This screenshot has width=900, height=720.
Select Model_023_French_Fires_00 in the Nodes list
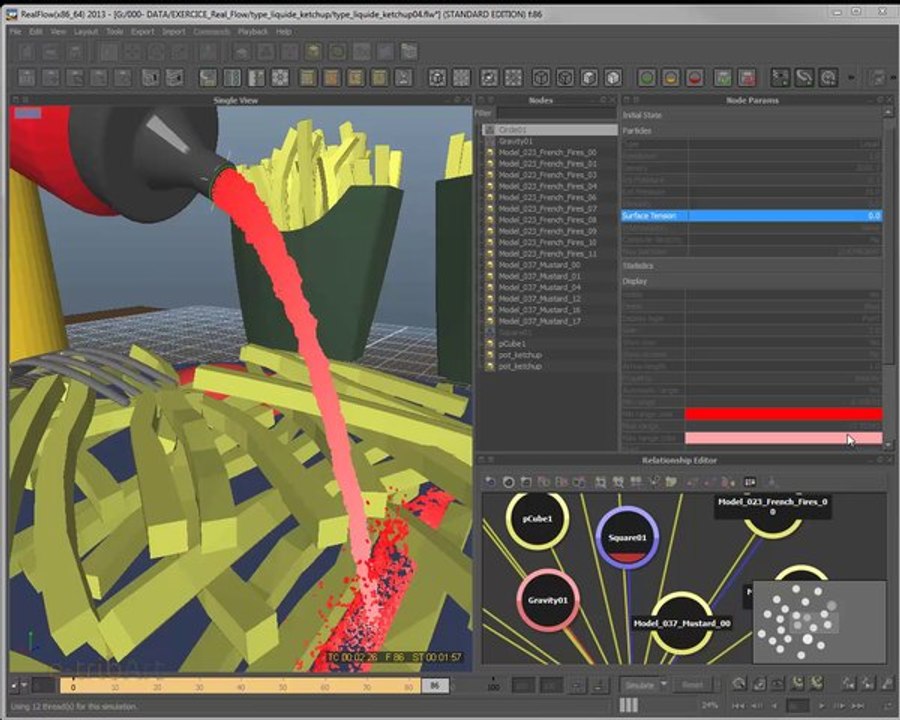(549, 152)
